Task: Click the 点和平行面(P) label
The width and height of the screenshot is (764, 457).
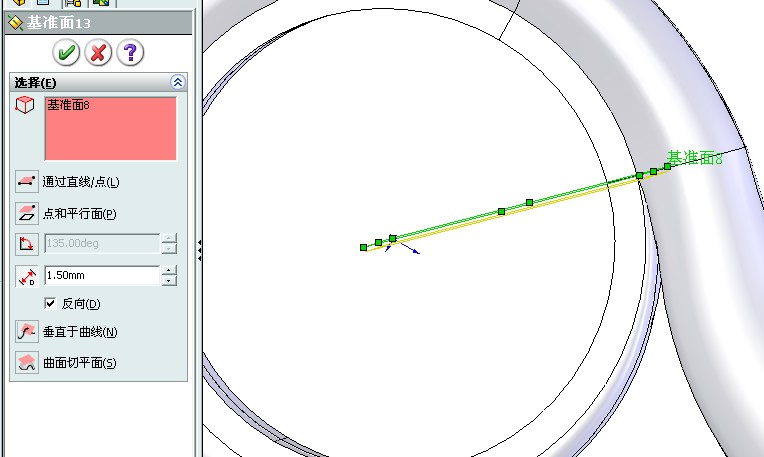Action: click(x=80, y=213)
